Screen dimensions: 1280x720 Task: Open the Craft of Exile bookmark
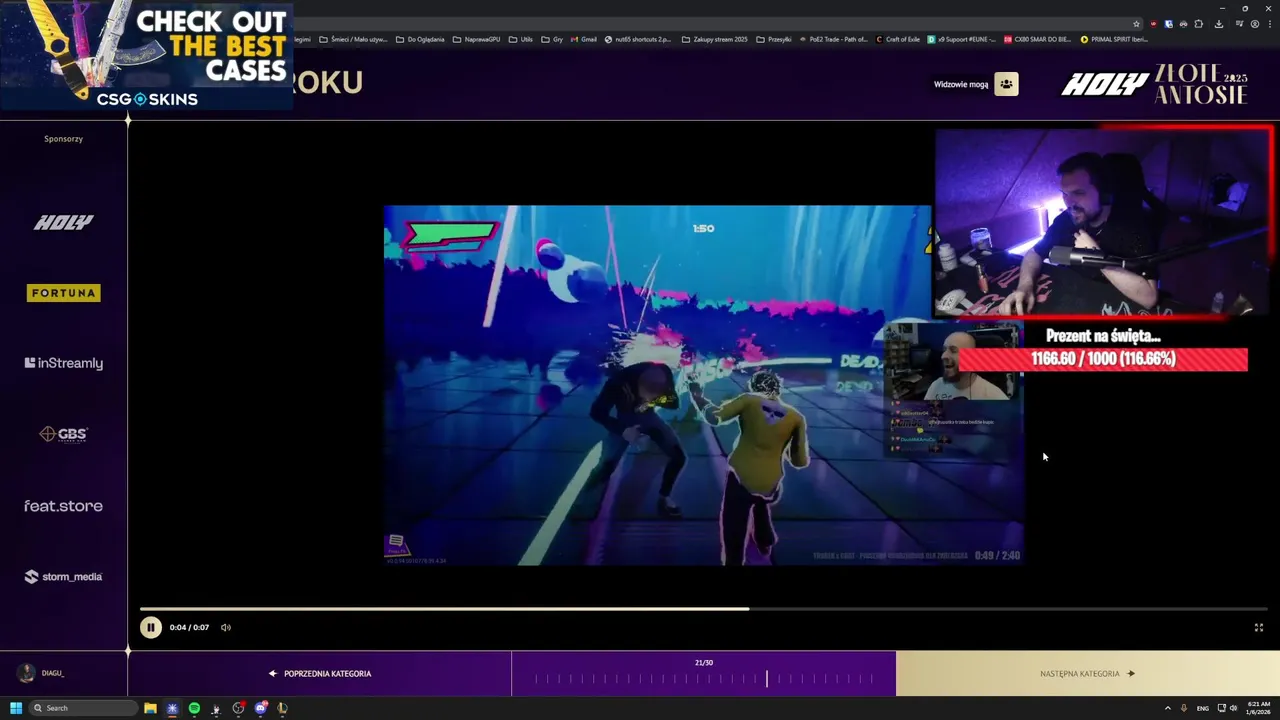(x=897, y=39)
